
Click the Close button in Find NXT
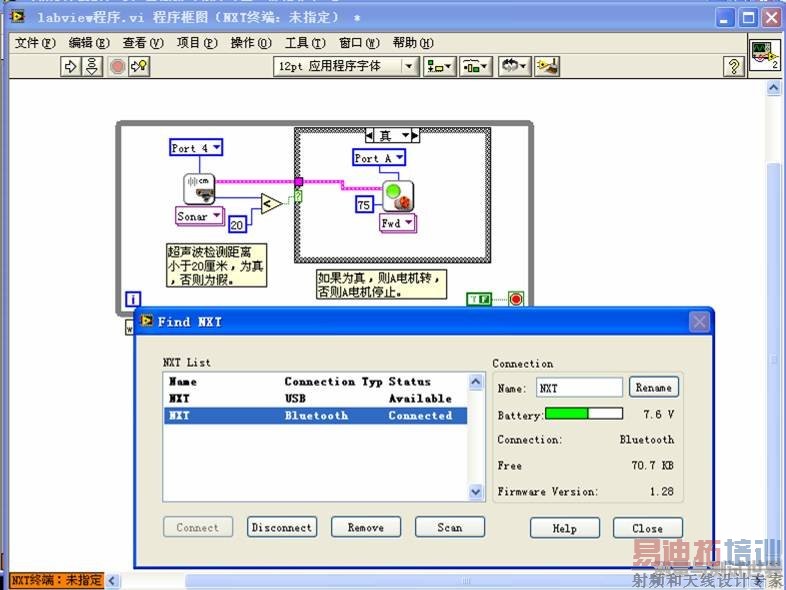(648, 528)
